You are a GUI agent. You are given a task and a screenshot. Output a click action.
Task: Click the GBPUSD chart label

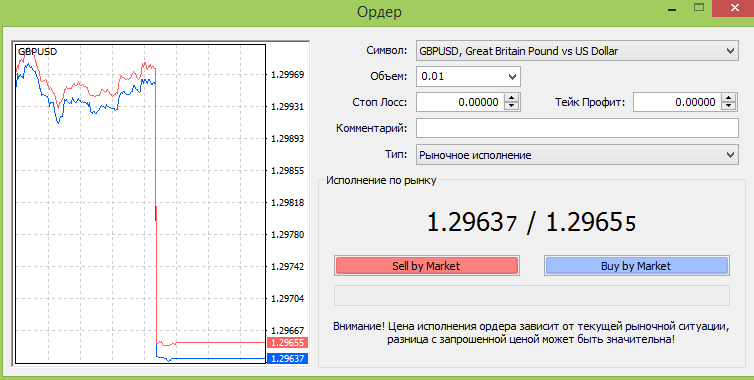pos(38,51)
